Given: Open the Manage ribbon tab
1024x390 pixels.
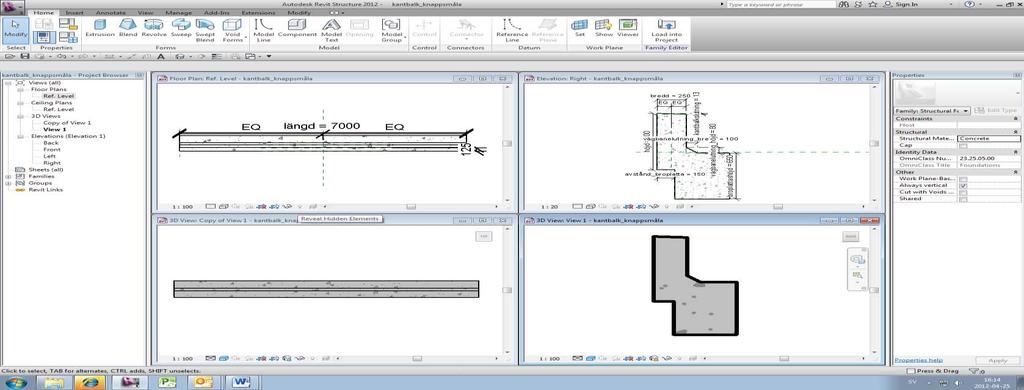Looking at the screenshot, I should coord(178,12).
